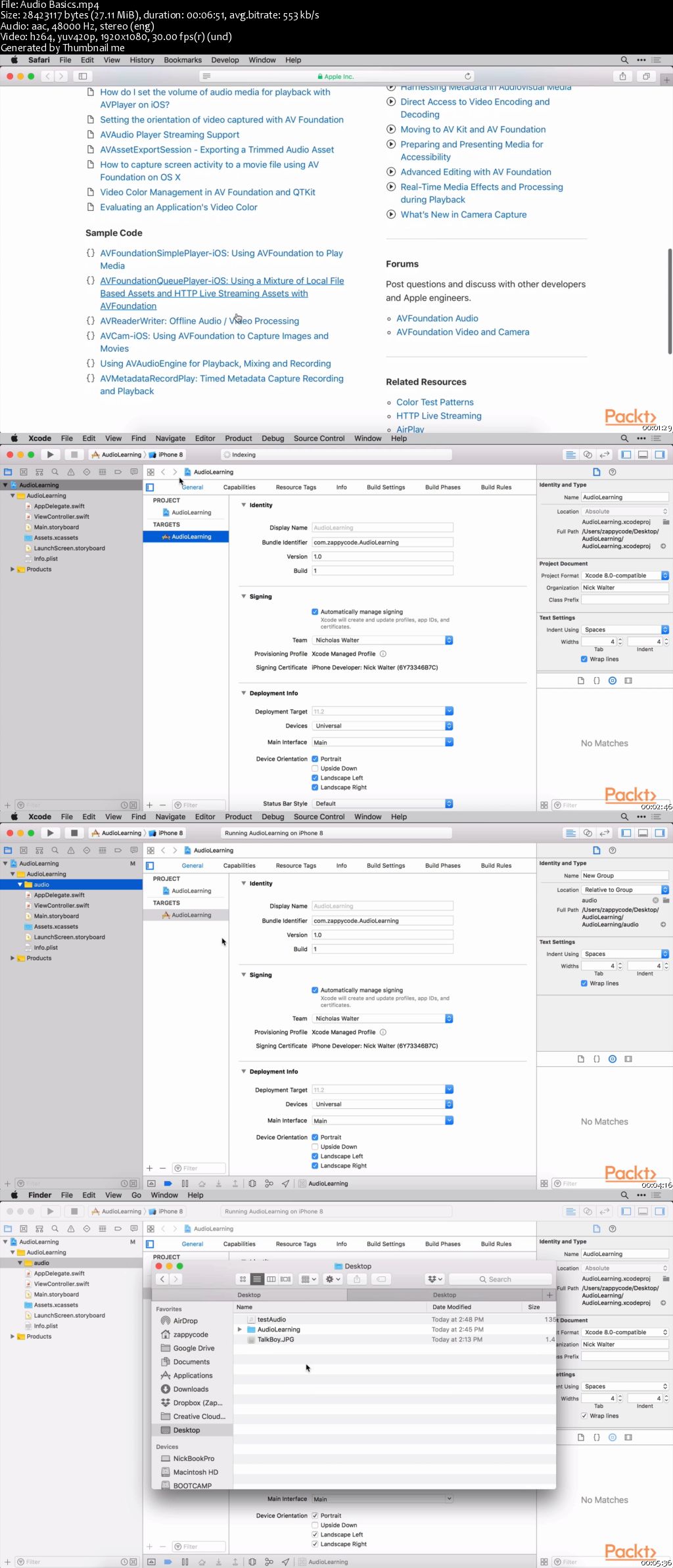The image size is (673, 1568).
Task: Expand the AudioLearning folder in the Finder Desktop window
Action: [x=240, y=1330]
